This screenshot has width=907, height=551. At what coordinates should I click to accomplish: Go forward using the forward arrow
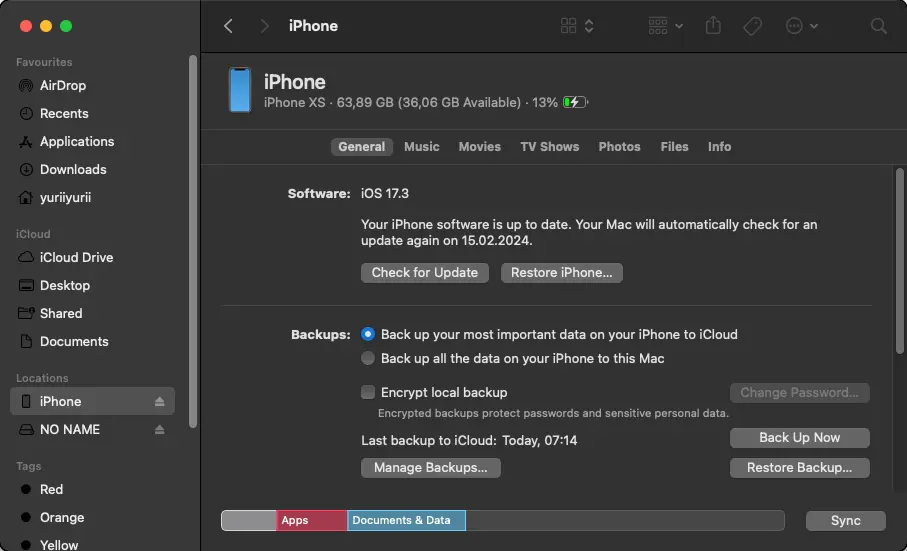coord(264,26)
